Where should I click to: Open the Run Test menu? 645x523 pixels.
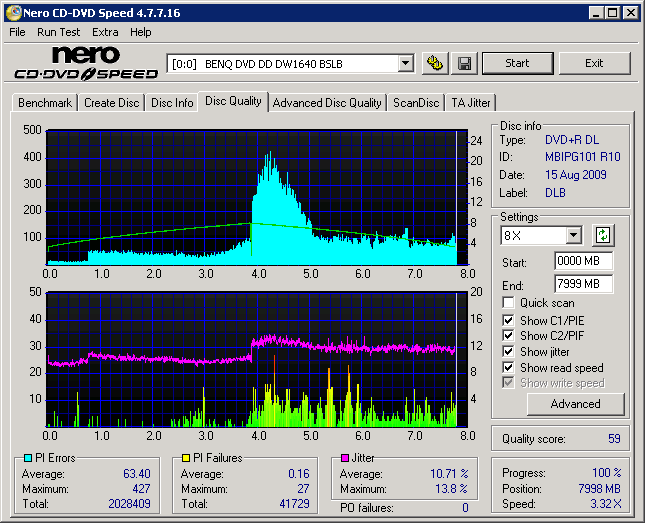click(58, 32)
